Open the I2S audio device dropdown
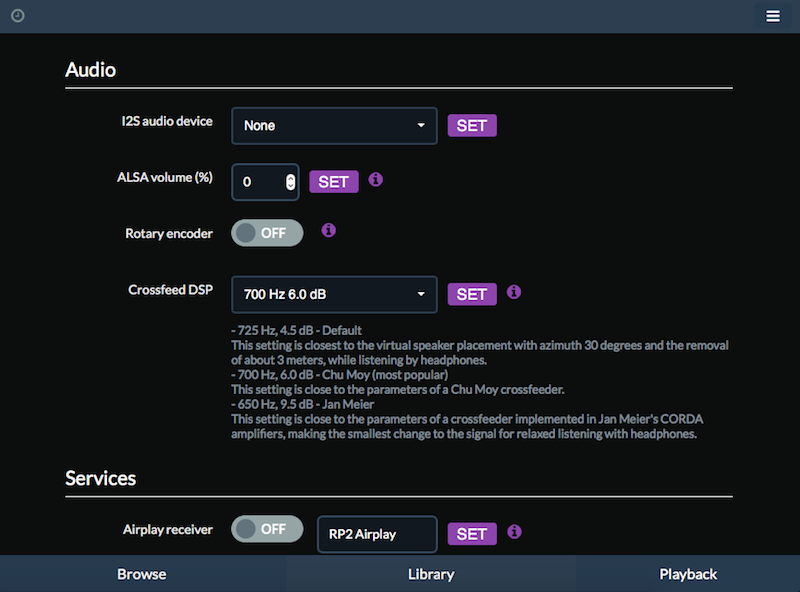 (334, 126)
